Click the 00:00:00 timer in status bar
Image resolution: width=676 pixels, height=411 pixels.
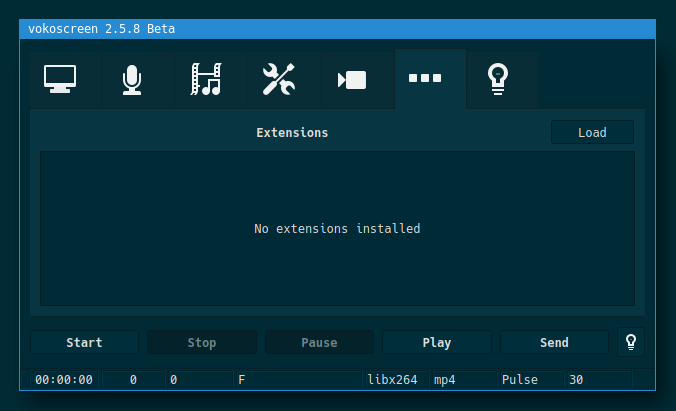click(x=64, y=380)
